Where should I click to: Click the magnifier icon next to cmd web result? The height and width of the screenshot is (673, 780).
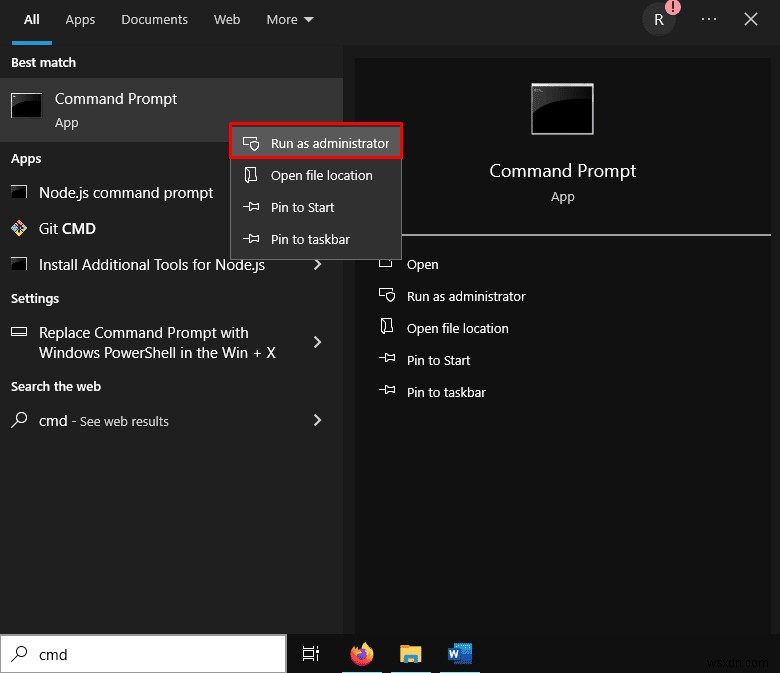coord(19,420)
